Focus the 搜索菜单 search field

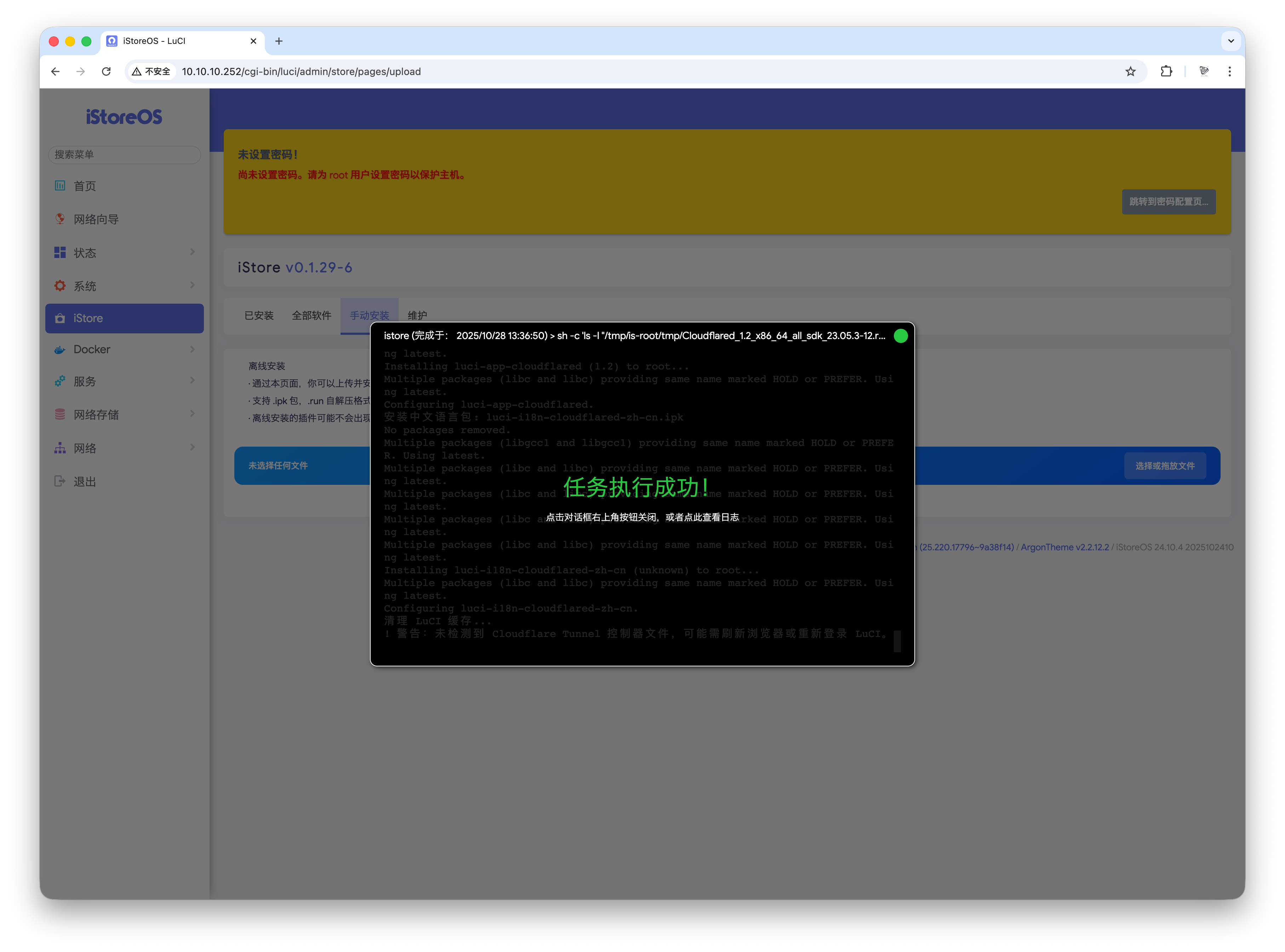(125, 154)
